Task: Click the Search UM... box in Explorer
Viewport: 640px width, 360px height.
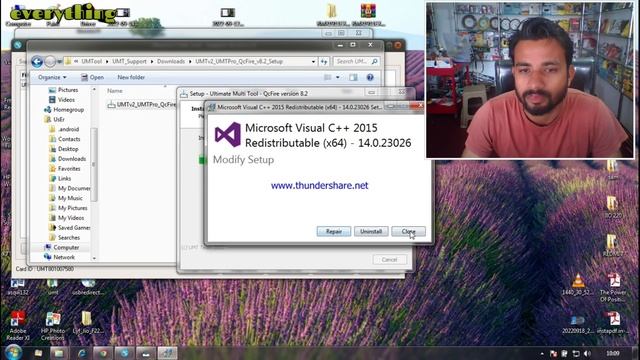Action: click(x=357, y=62)
